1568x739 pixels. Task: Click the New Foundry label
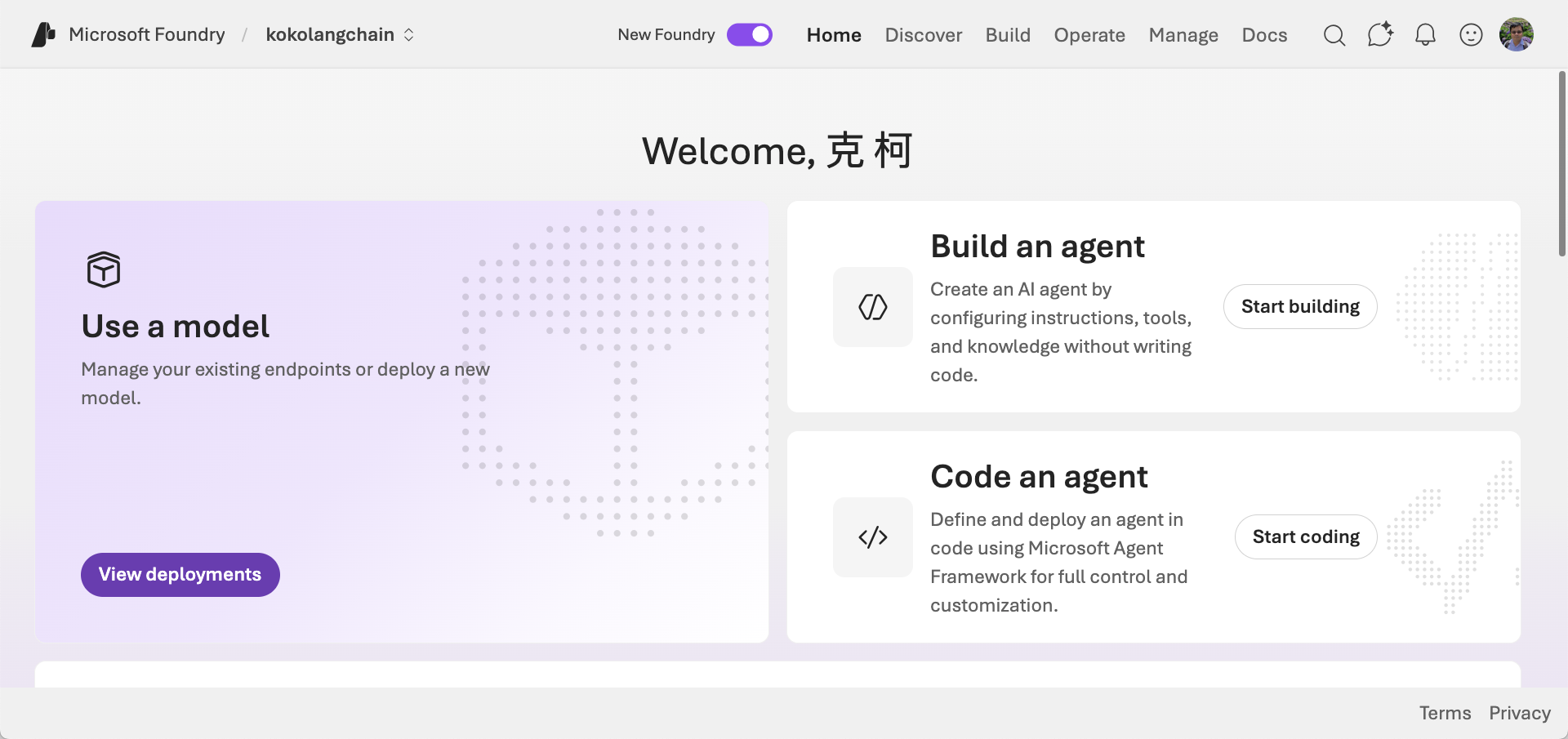pos(666,34)
